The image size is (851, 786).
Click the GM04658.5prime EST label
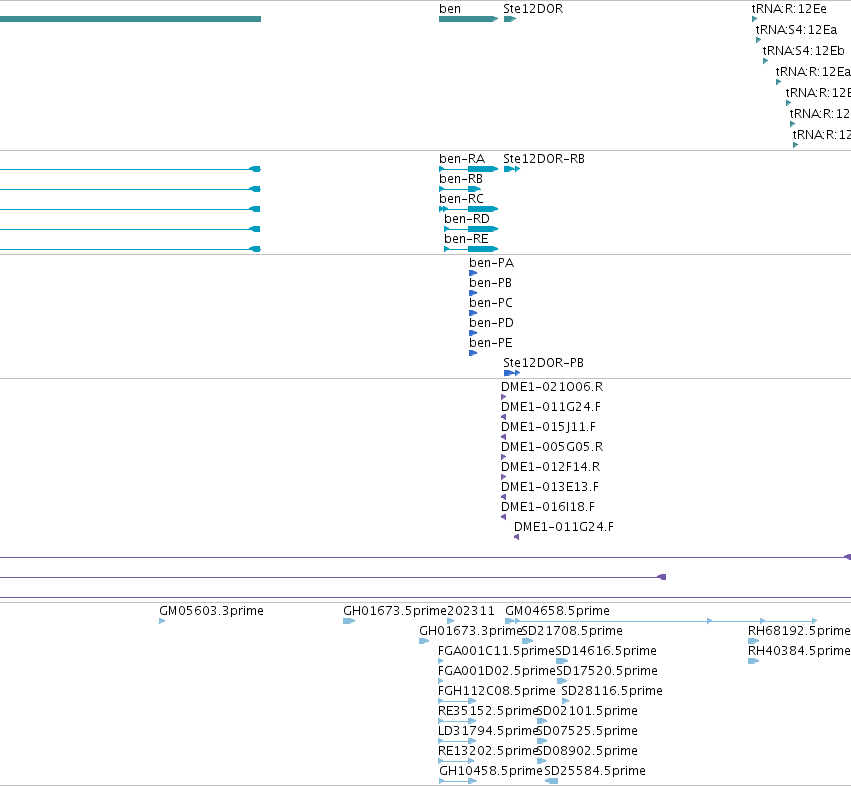coord(557,611)
